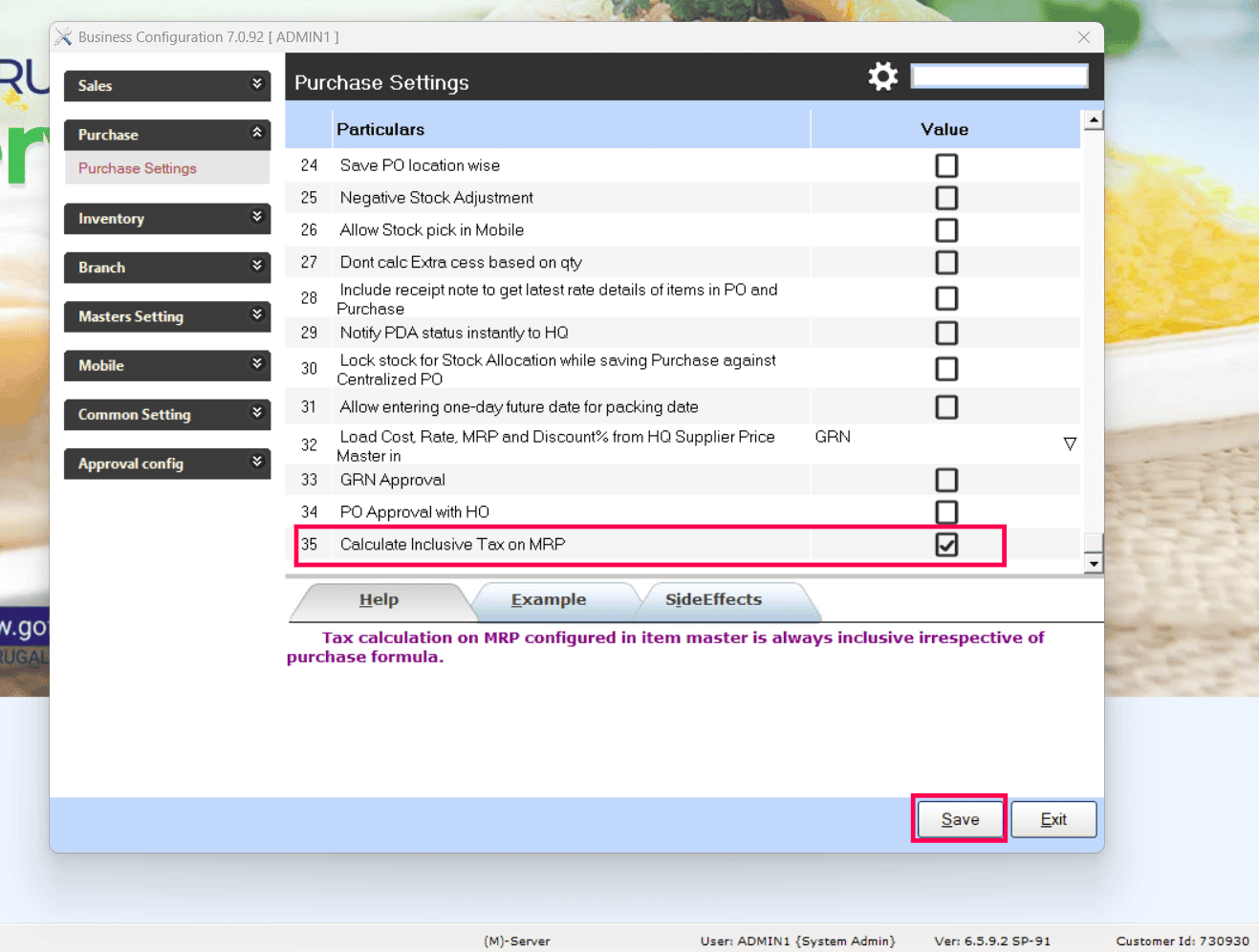Click the search box beside the gear
1259x952 pixels.
1000,76
